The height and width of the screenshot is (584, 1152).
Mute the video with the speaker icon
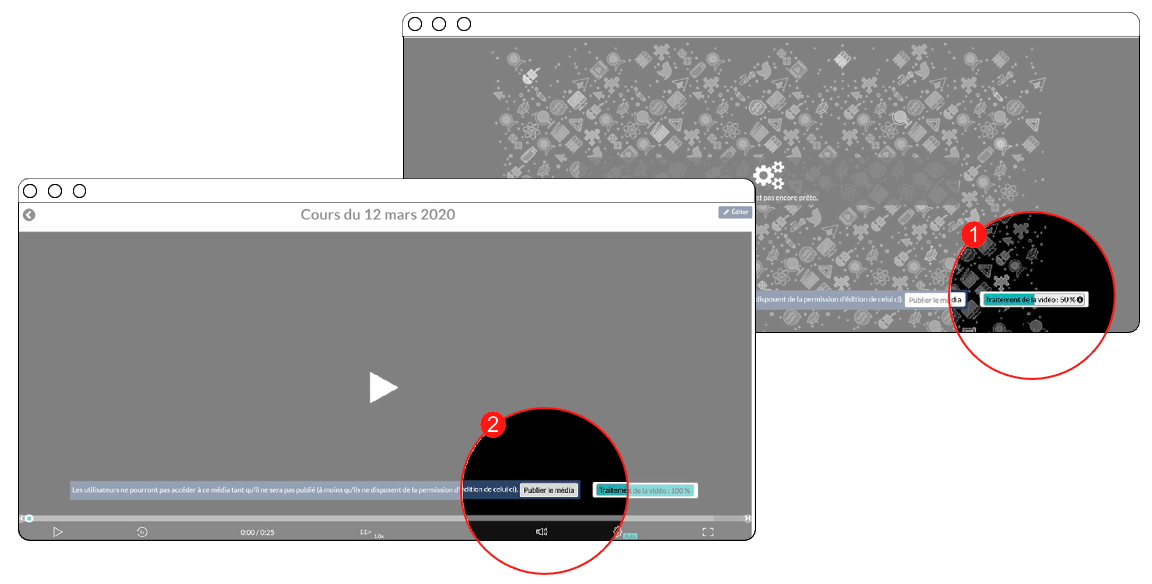pos(541,532)
